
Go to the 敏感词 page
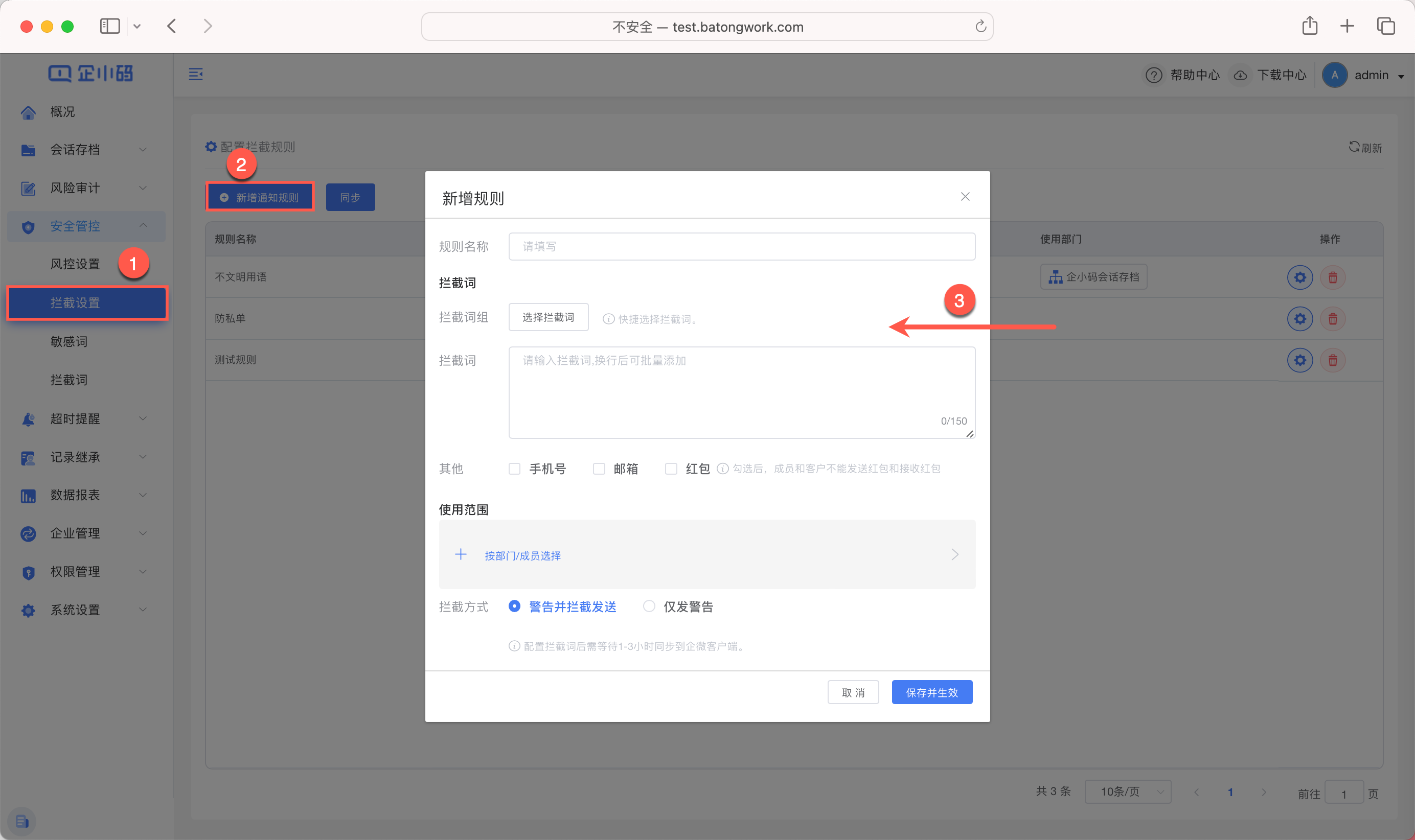tap(69, 341)
